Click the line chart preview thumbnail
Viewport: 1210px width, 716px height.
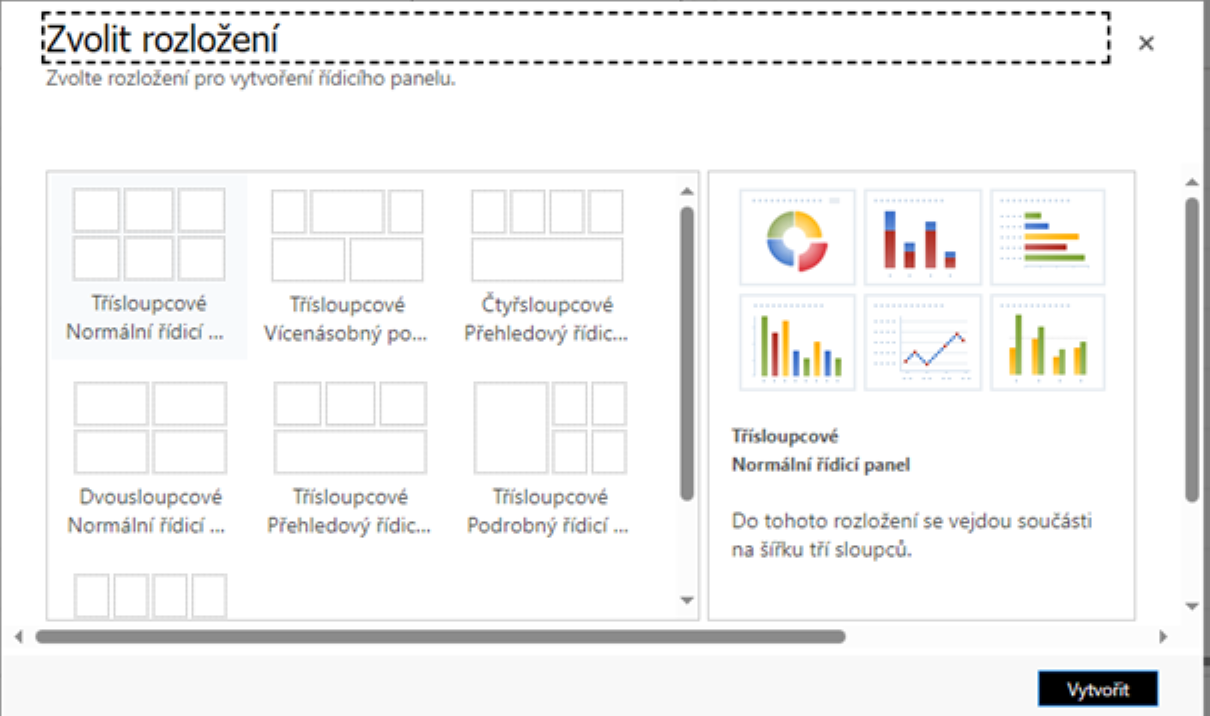pos(922,342)
